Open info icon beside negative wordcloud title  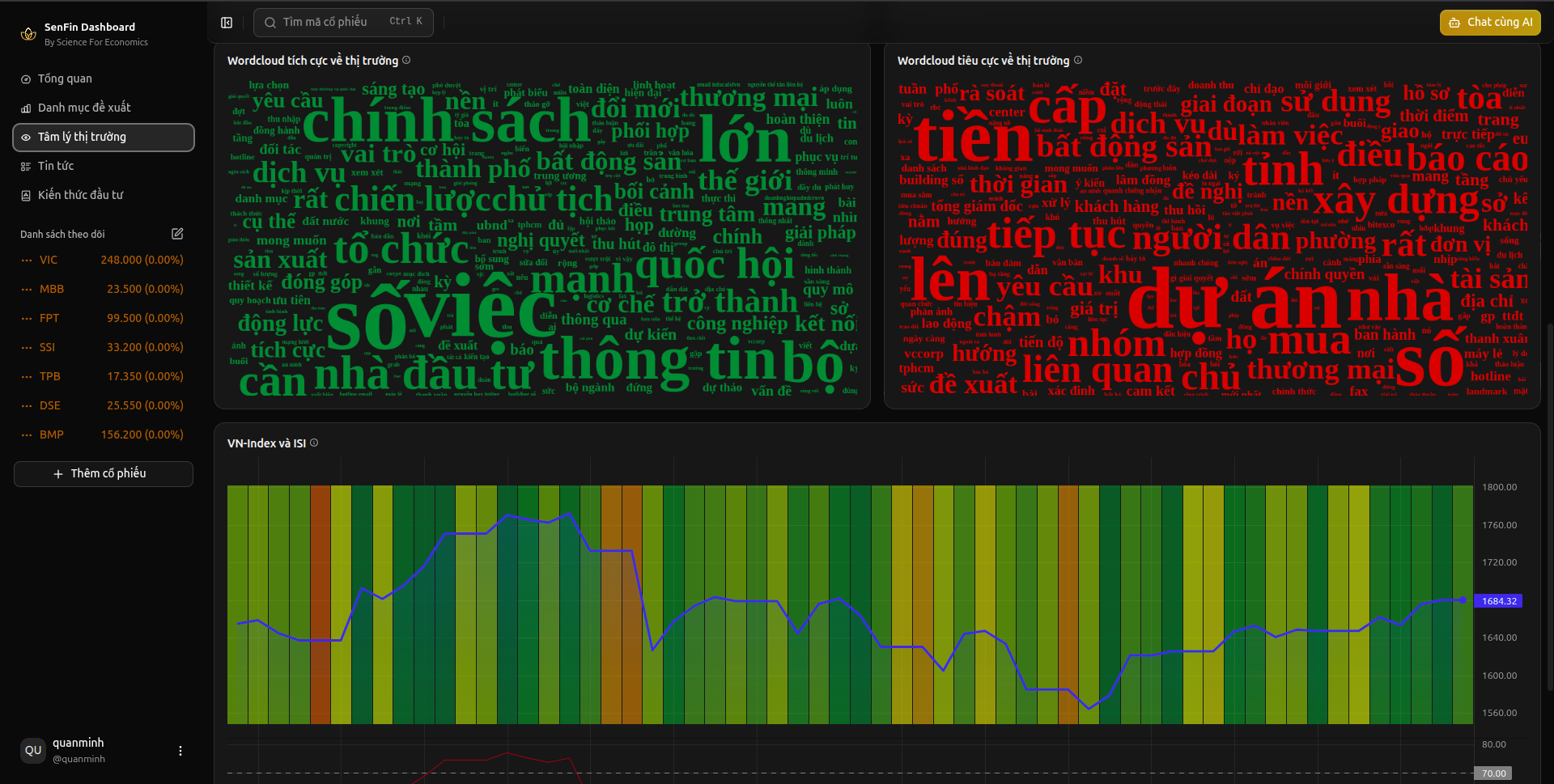pos(1077,60)
